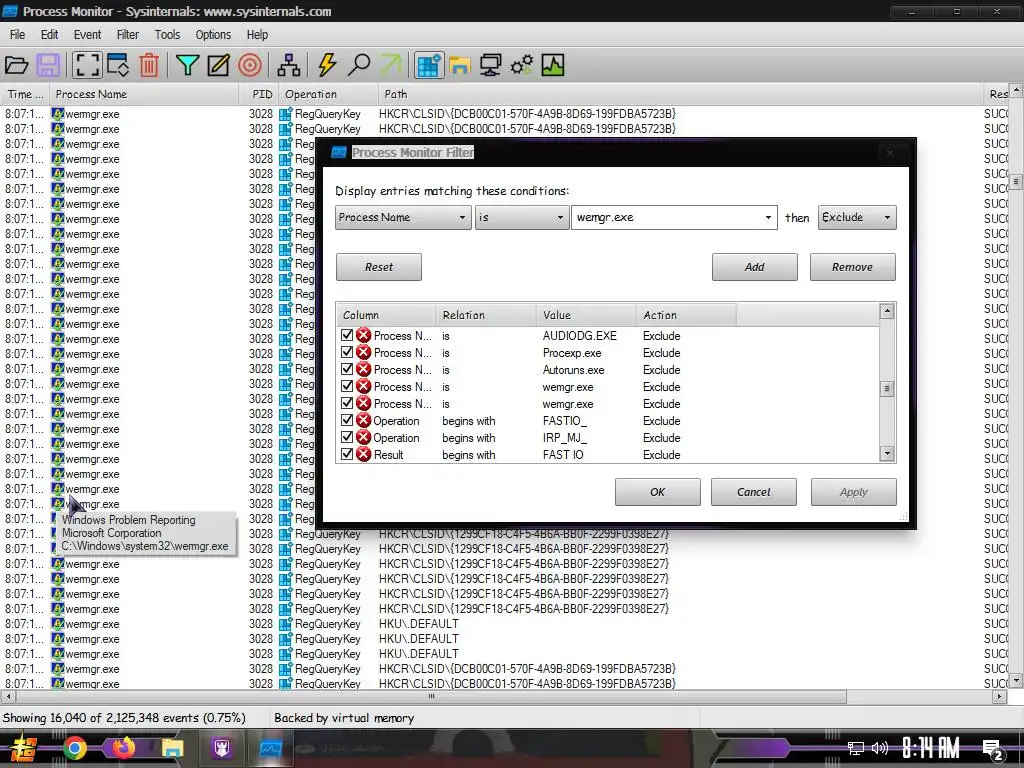The height and width of the screenshot is (768, 1024).
Task: Click the PID column header
Action: [x=259, y=94]
